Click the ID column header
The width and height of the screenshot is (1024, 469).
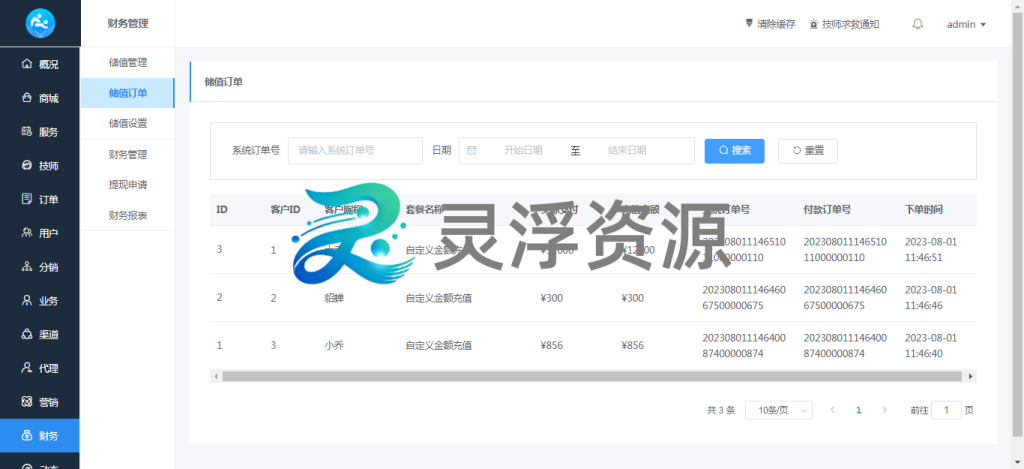pos(222,210)
